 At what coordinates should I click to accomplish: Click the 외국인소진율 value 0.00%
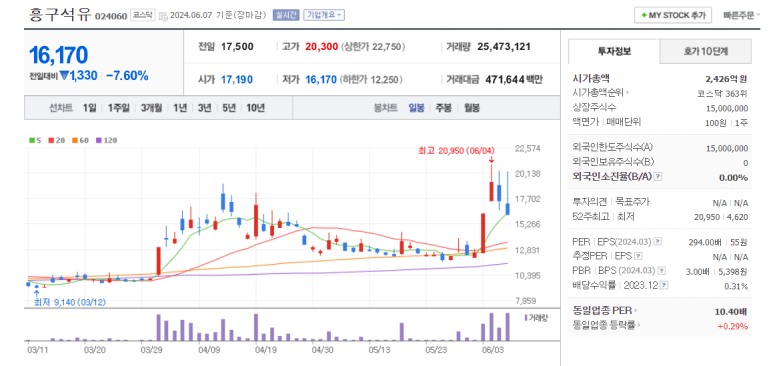click(x=734, y=178)
